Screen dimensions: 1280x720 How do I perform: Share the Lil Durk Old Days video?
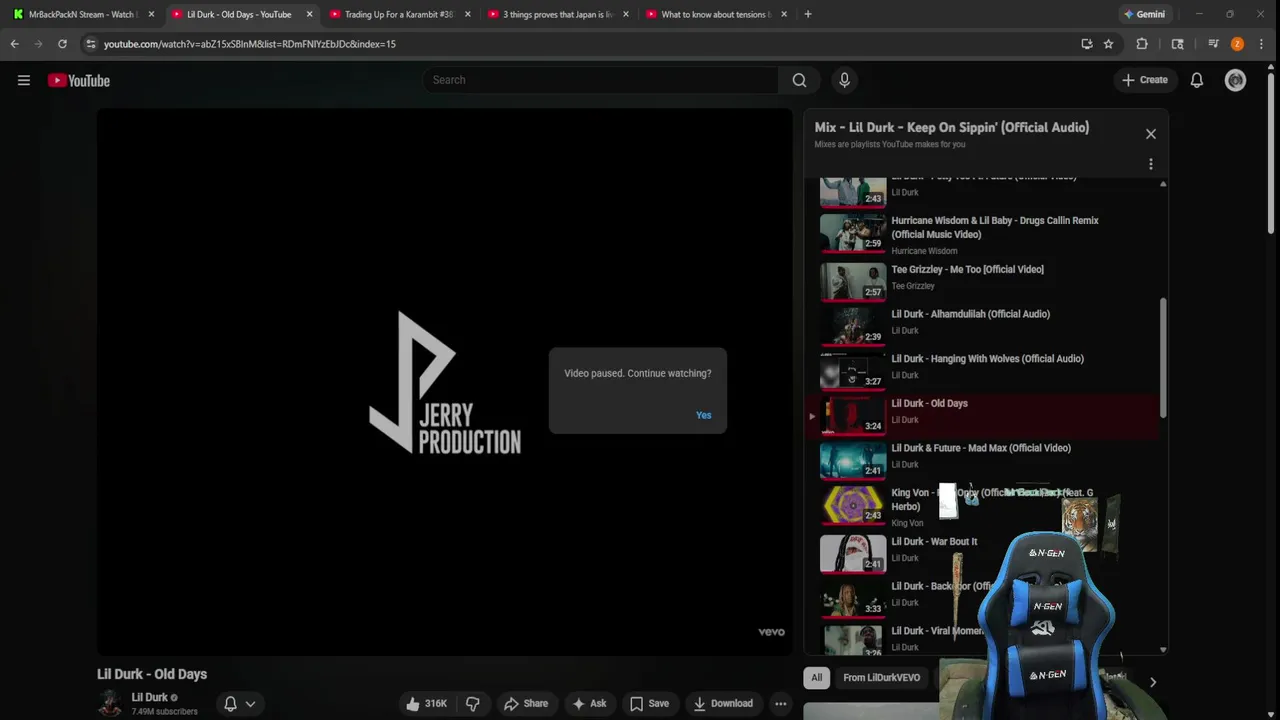526,703
